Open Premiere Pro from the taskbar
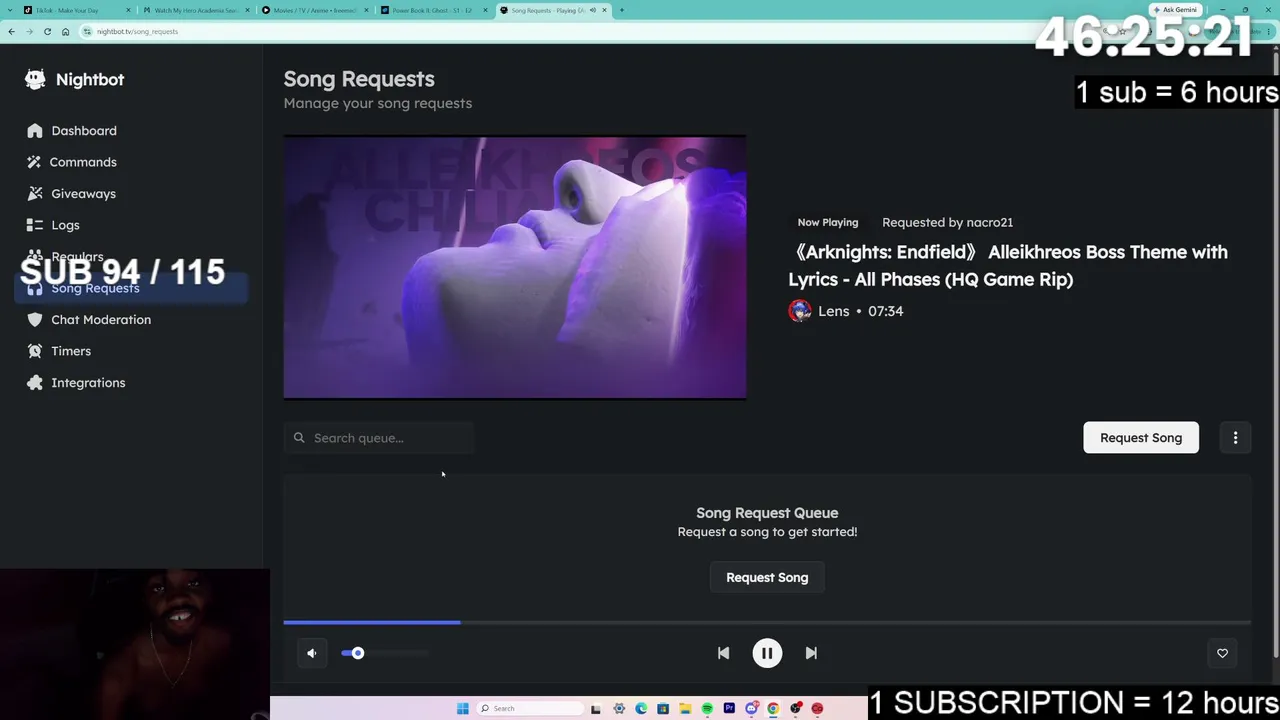Screen dimensions: 1280x720 (729, 709)
